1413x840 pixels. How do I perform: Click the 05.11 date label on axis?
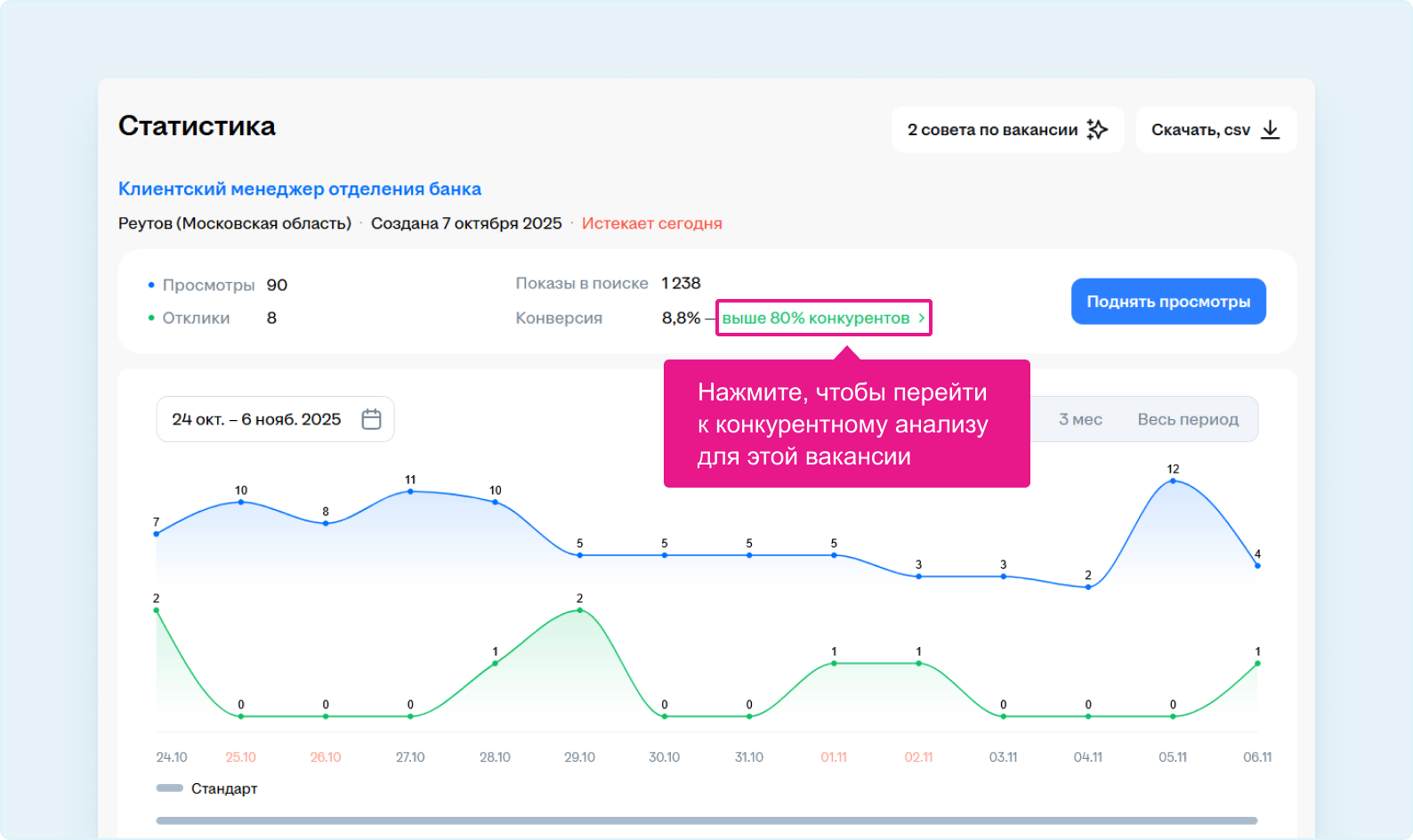pyautogui.click(x=1173, y=757)
